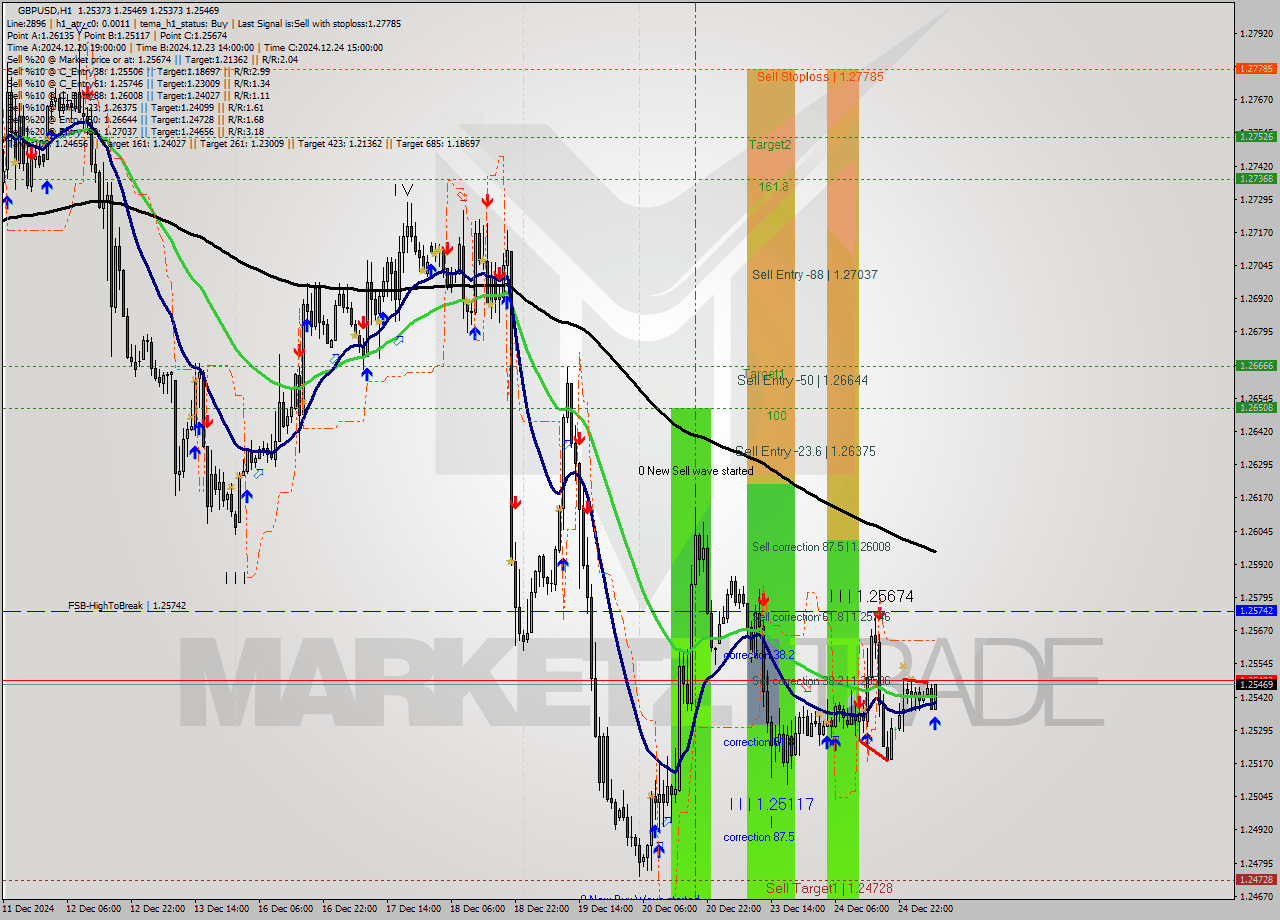This screenshot has height=920, width=1280.
Task: Click the 'Target 685: 1.18697' text
Action: click(x=438, y=144)
